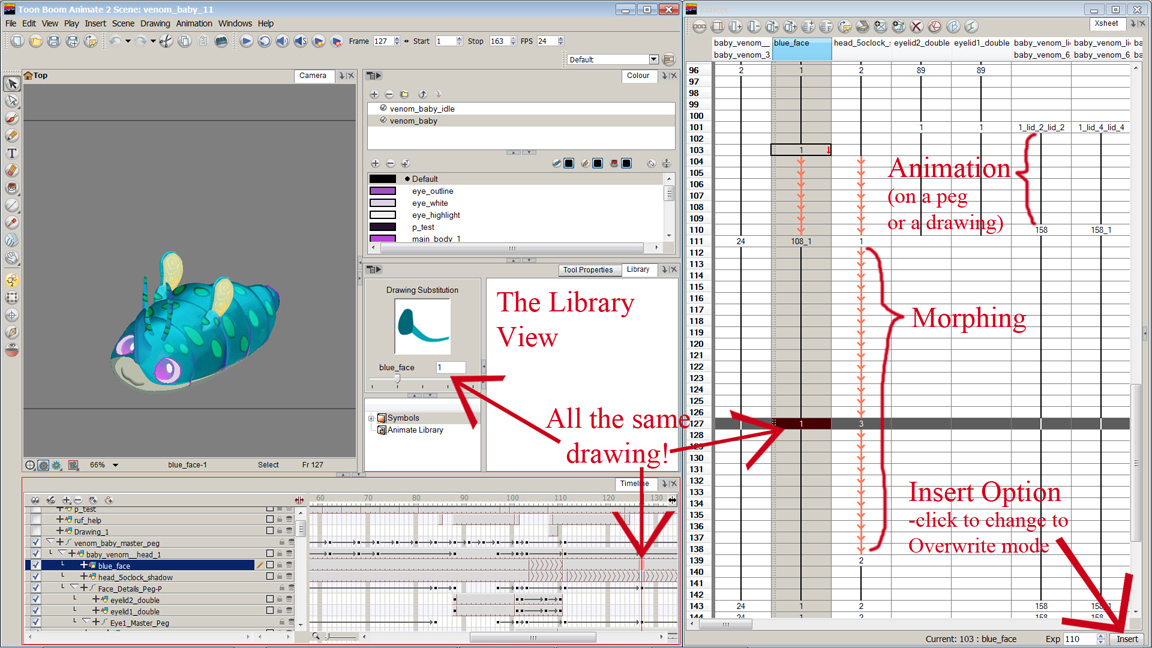Collapse the venom_baby_master_peg layer
This screenshot has width=1152, height=648.
coord(49,542)
